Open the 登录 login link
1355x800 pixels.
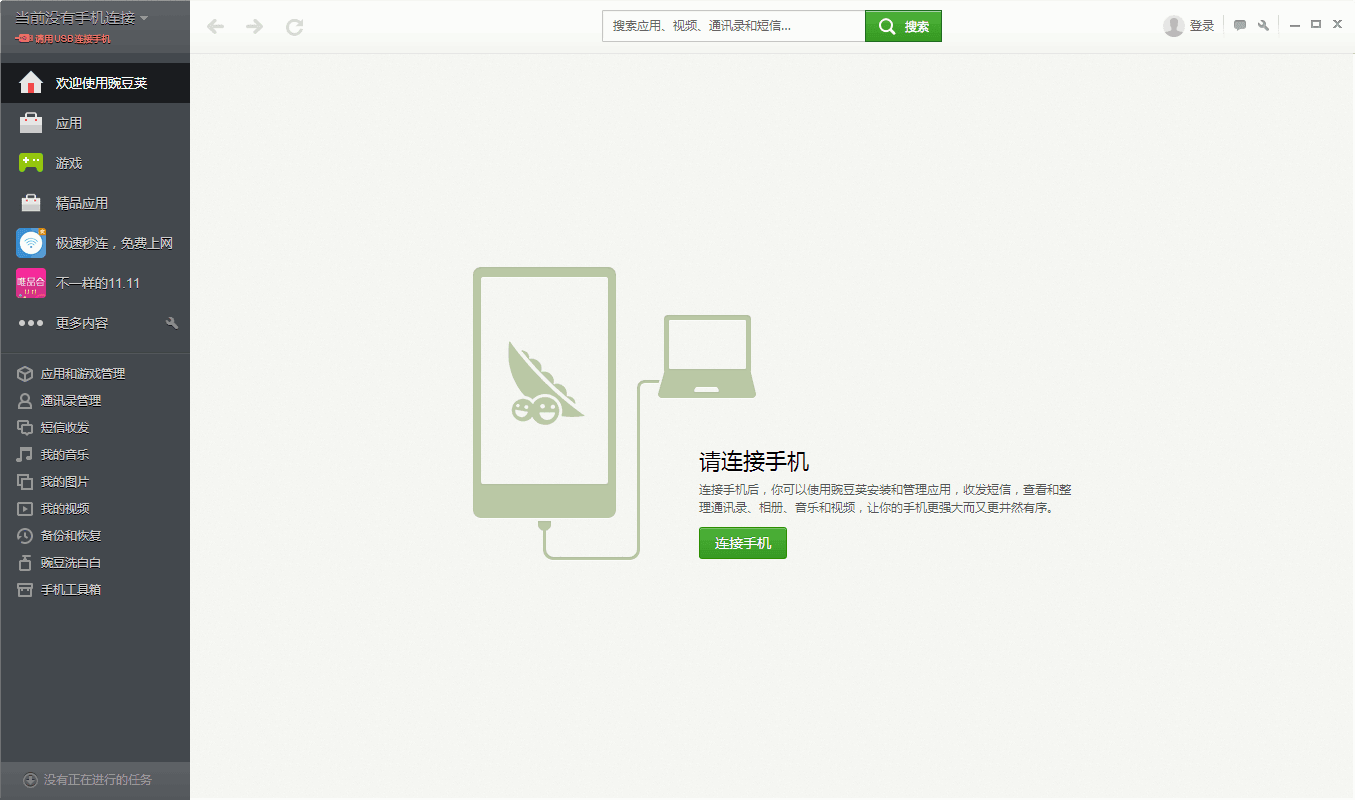tap(1201, 26)
